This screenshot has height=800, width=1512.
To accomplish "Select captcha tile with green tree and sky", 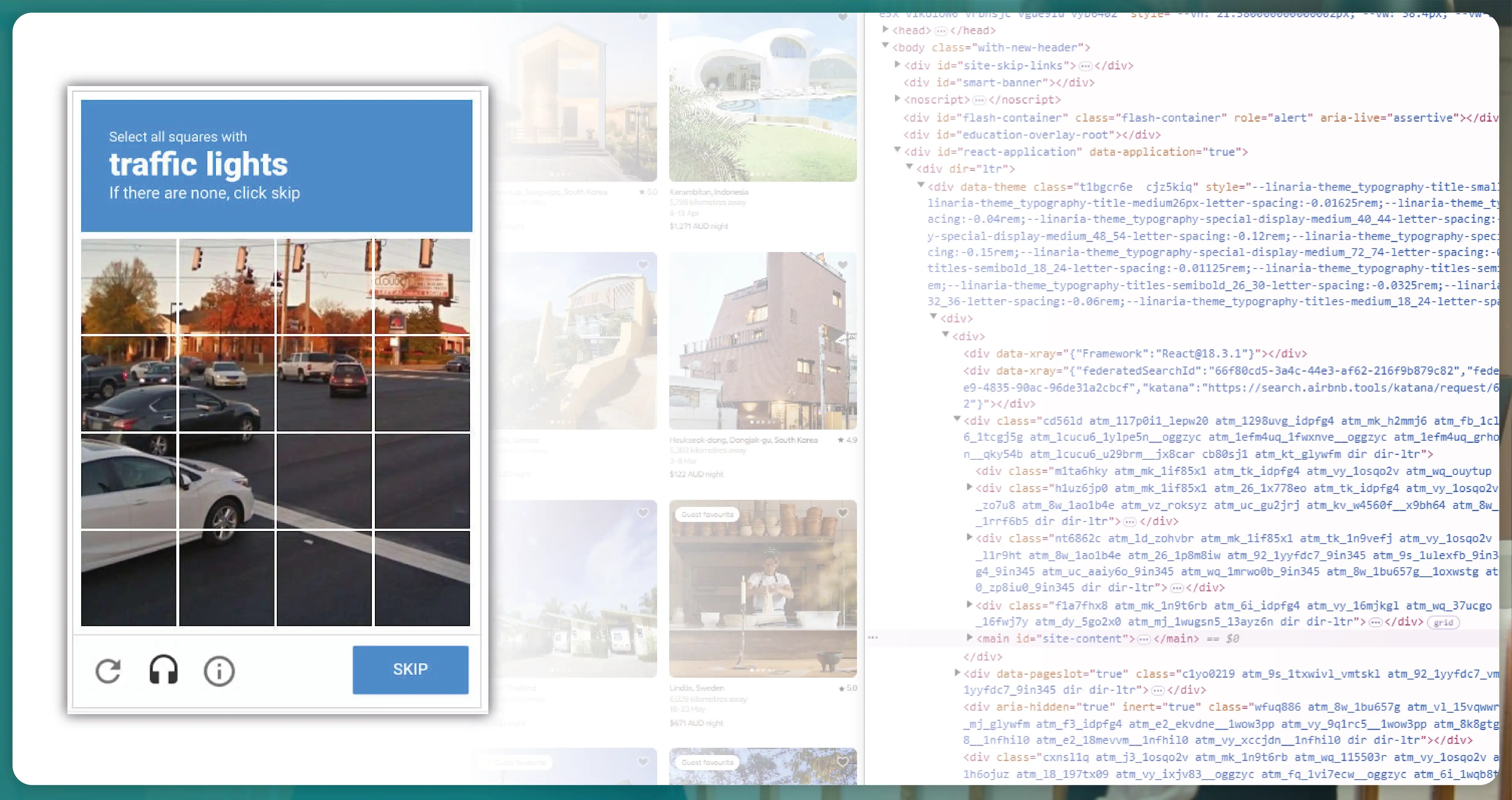I will coord(129,286).
